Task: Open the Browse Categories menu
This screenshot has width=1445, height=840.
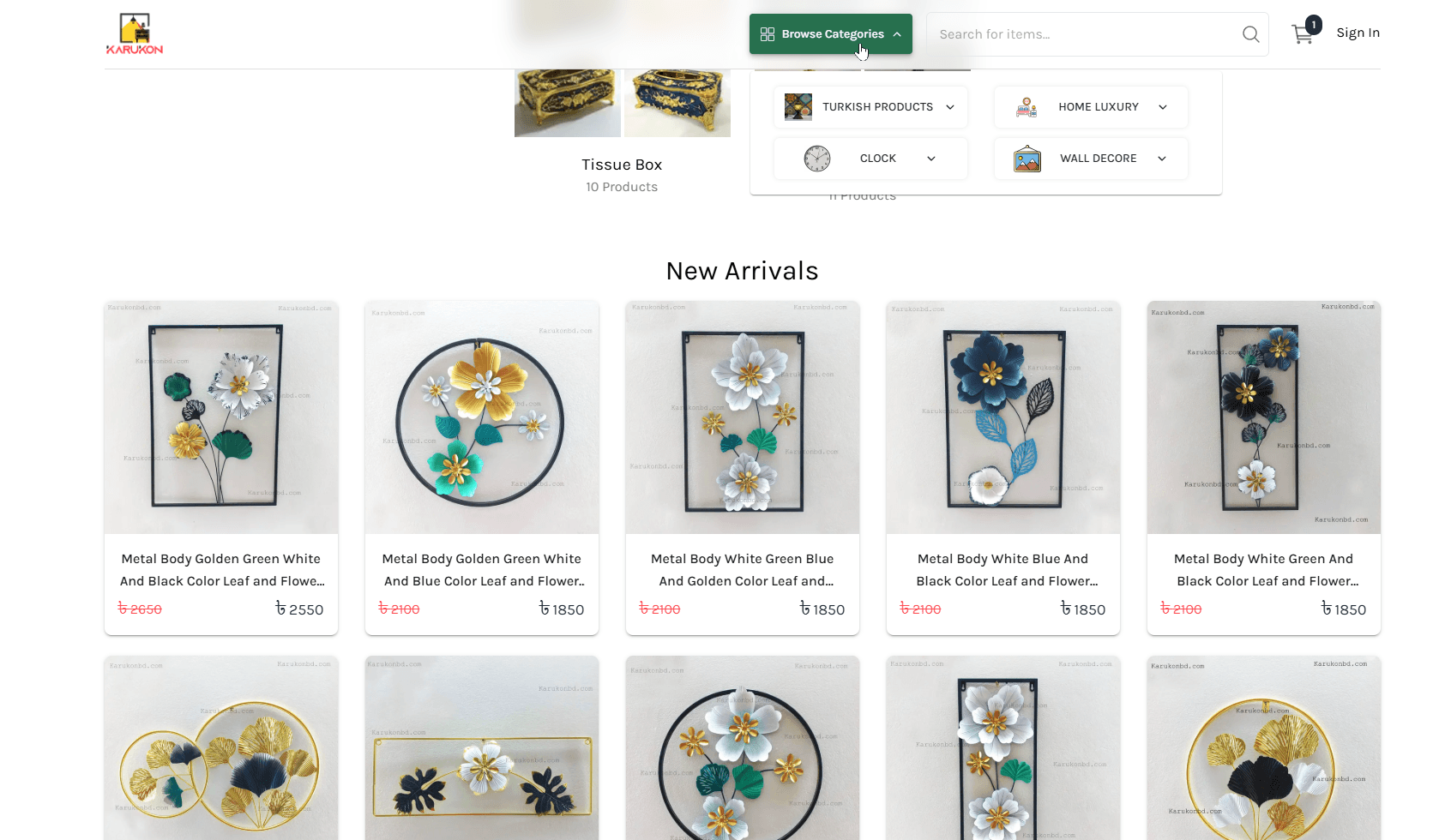Action: 830,33
